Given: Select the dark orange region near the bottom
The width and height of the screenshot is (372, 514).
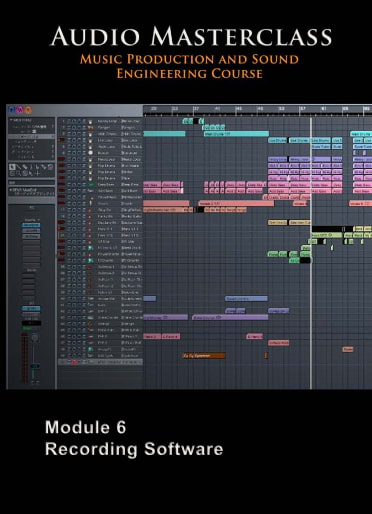Looking at the screenshot, I should tap(204, 356).
